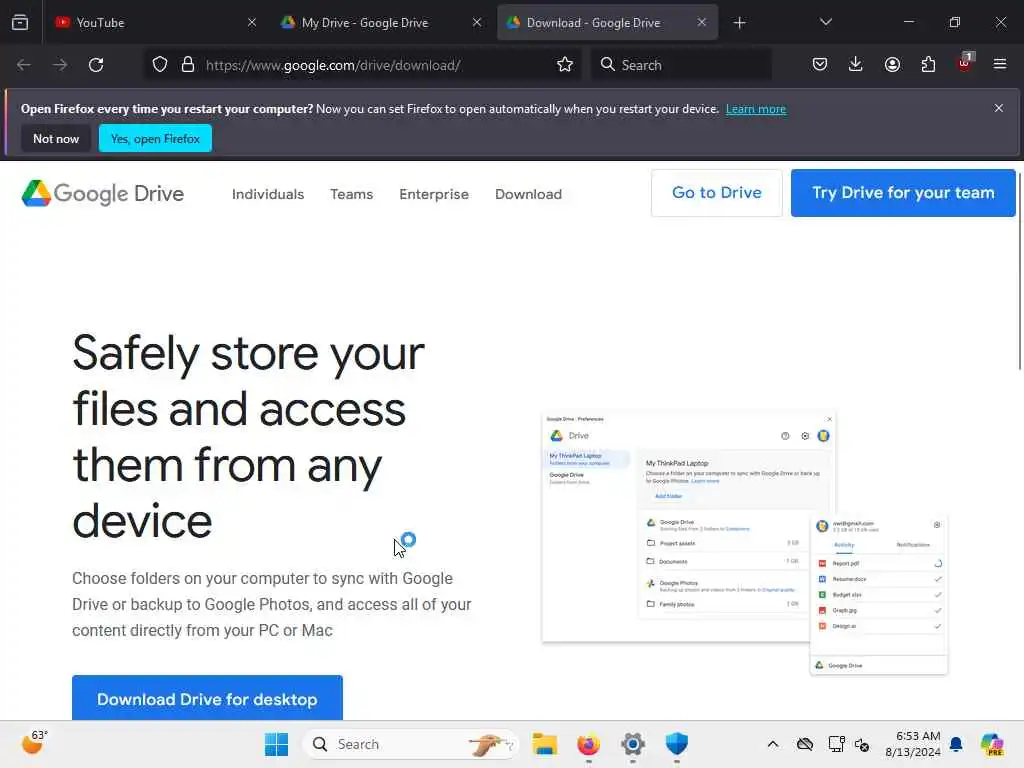
Task: Save page to Pocket
Action: point(820,65)
